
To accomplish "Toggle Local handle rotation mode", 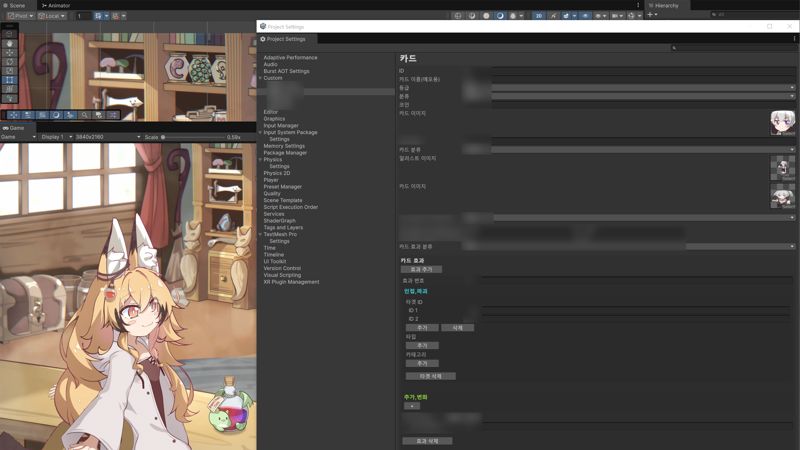I will 52,16.
